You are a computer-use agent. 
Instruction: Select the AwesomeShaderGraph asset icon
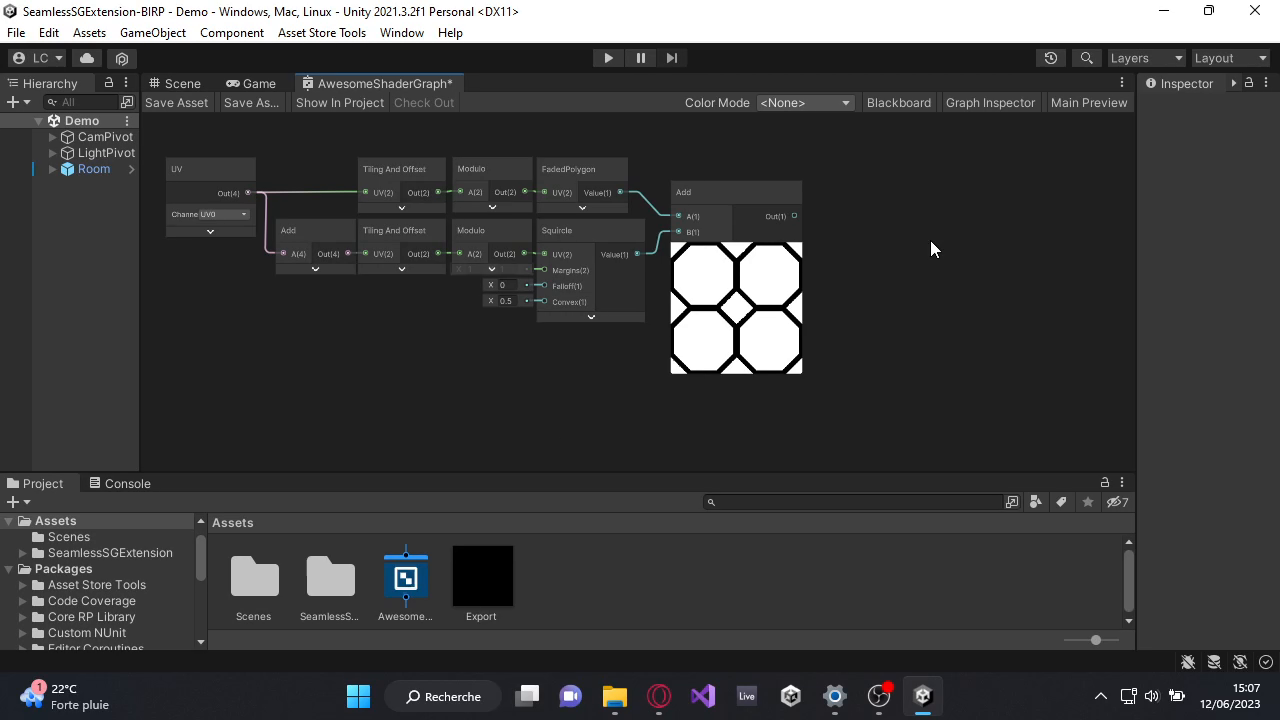[x=405, y=576]
